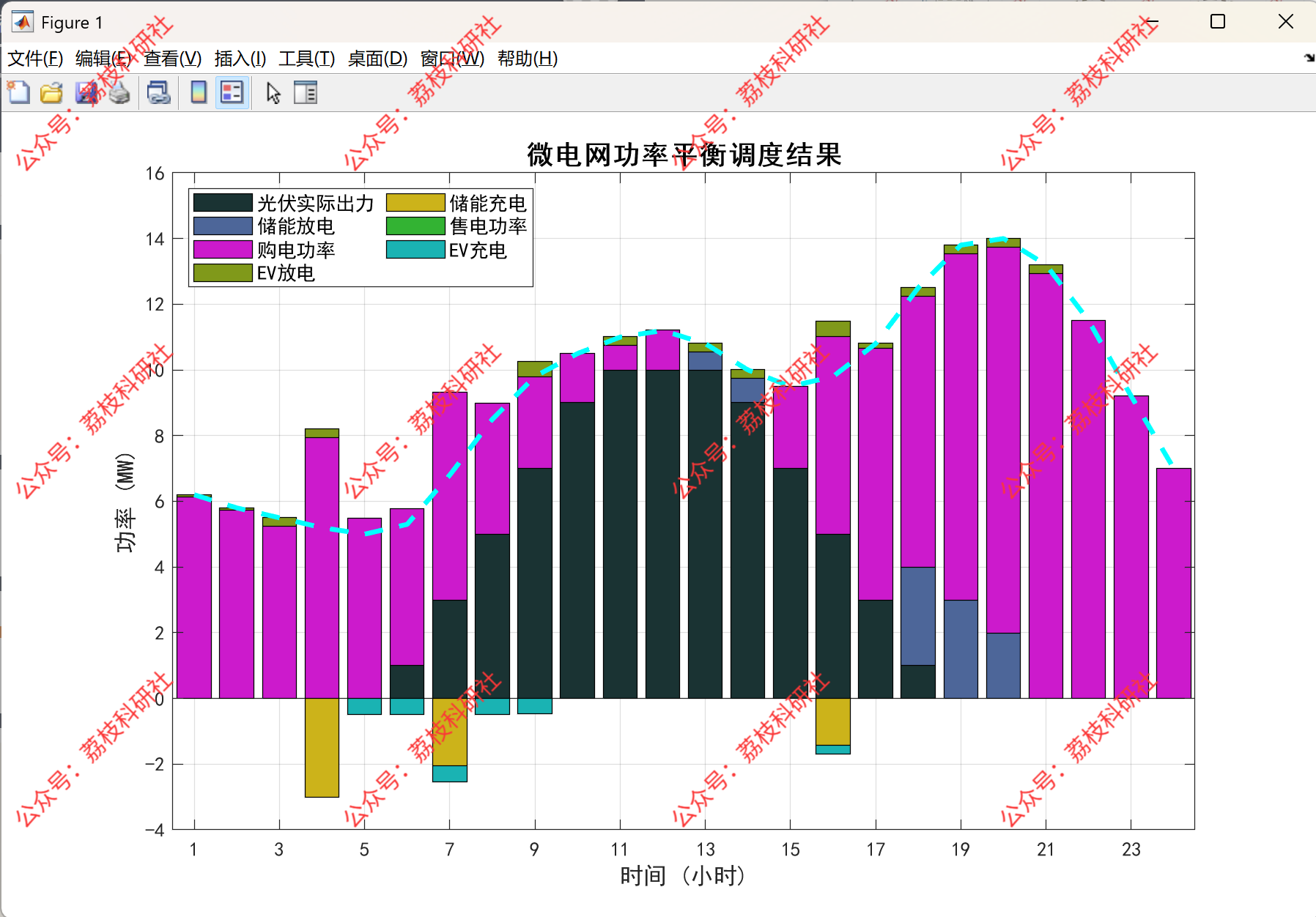The height and width of the screenshot is (917, 1316).
Task: Click the magenta 购电功率 bar at hour 20
Action: point(1003,439)
